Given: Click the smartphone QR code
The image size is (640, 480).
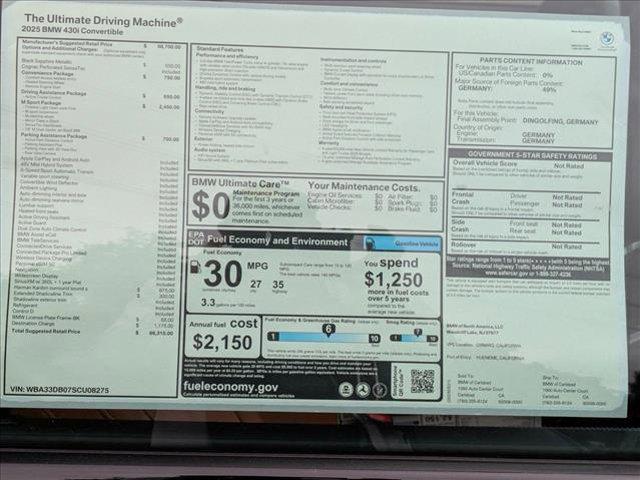Looking at the screenshot, I should pos(422,381).
